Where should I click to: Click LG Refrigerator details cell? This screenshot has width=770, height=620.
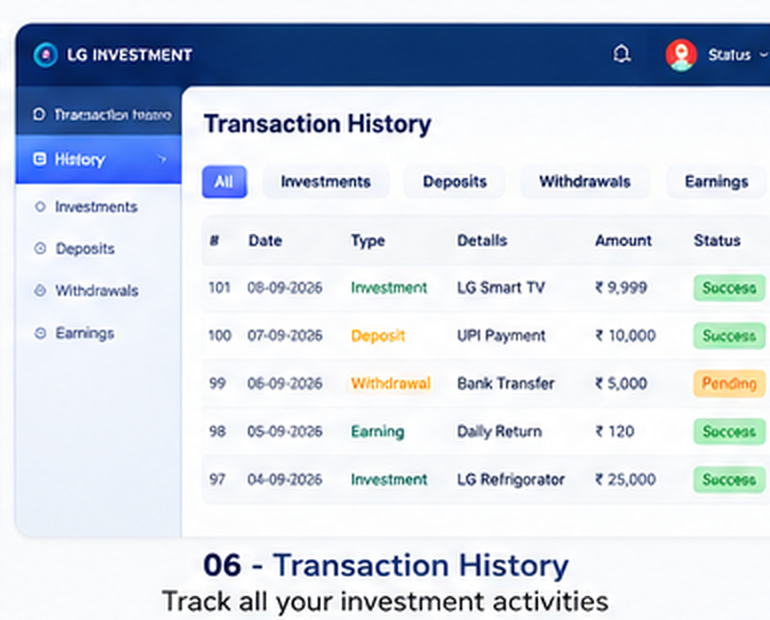coord(511,480)
